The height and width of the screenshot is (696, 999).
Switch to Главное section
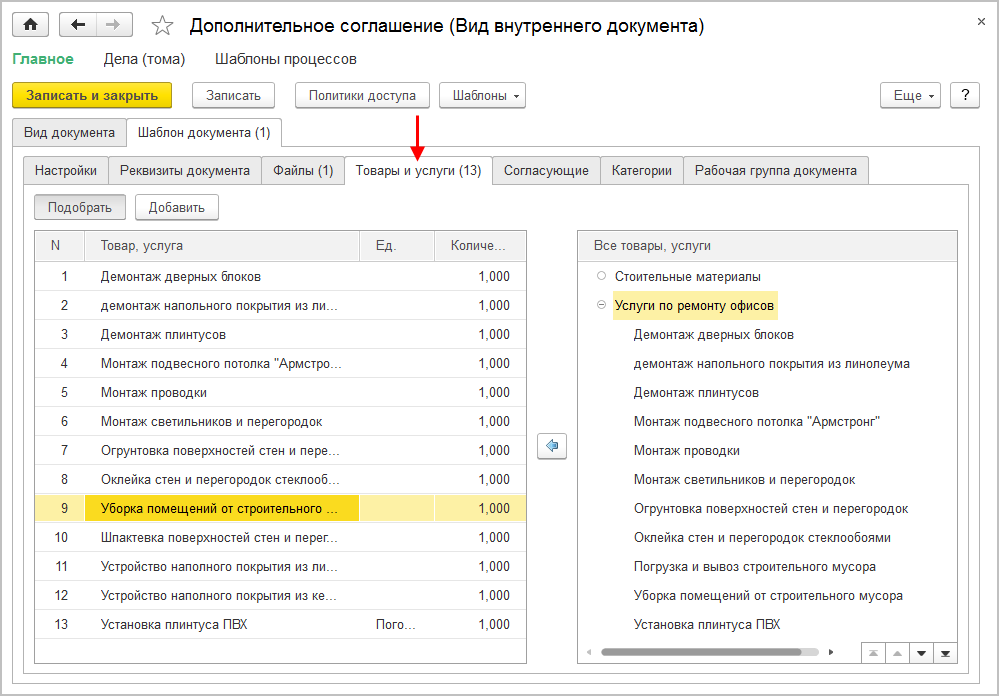click(43, 59)
